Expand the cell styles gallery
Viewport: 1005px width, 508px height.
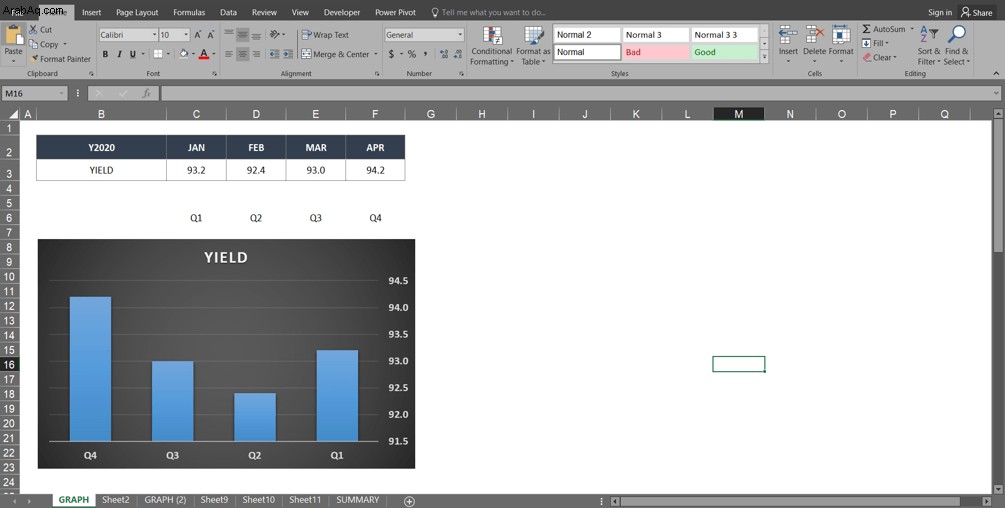click(x=764, y=58)
